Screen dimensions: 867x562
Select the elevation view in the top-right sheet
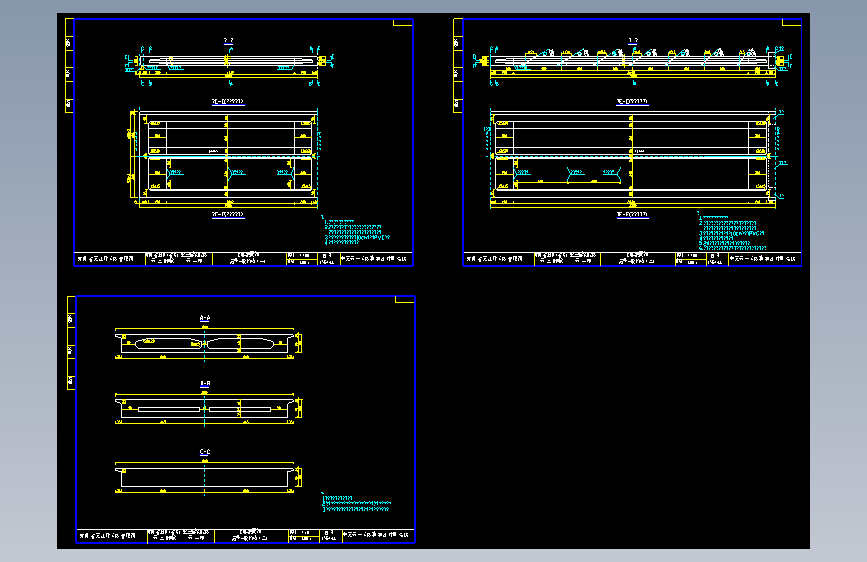click(x=633, y=66)
